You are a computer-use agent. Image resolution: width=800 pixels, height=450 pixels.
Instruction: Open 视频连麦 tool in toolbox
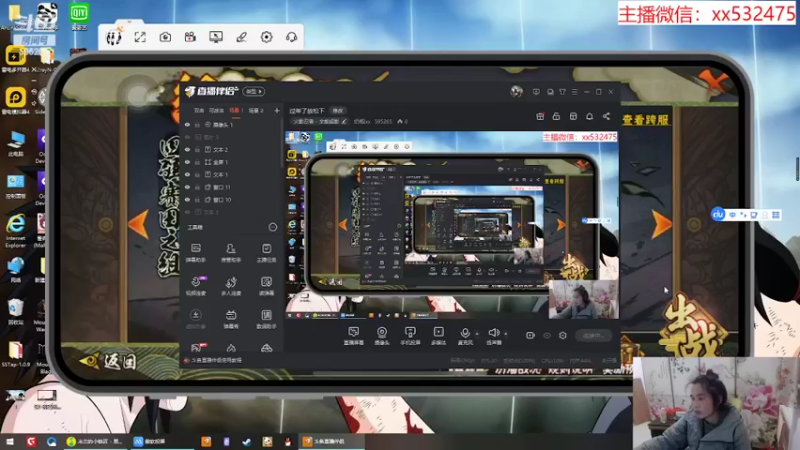pos(196,286)
